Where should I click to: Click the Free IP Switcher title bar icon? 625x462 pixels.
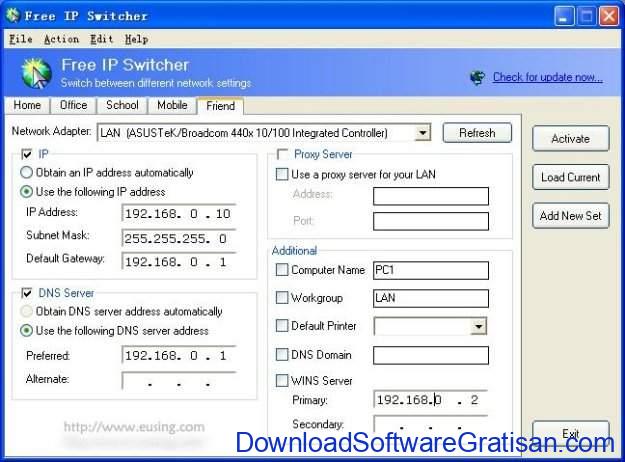pos(12,16)
